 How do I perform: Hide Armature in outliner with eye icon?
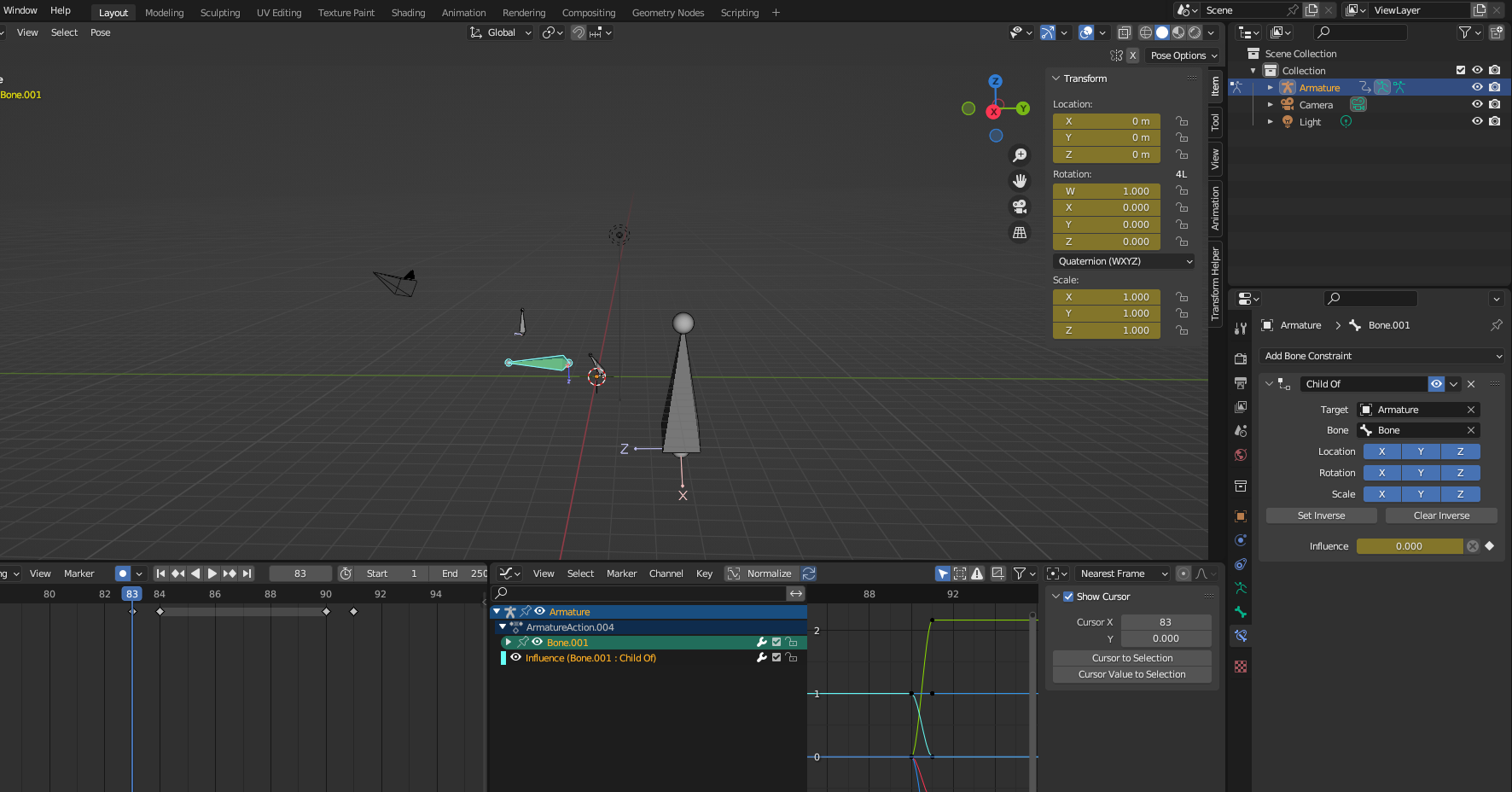(x=1477, y=87)
